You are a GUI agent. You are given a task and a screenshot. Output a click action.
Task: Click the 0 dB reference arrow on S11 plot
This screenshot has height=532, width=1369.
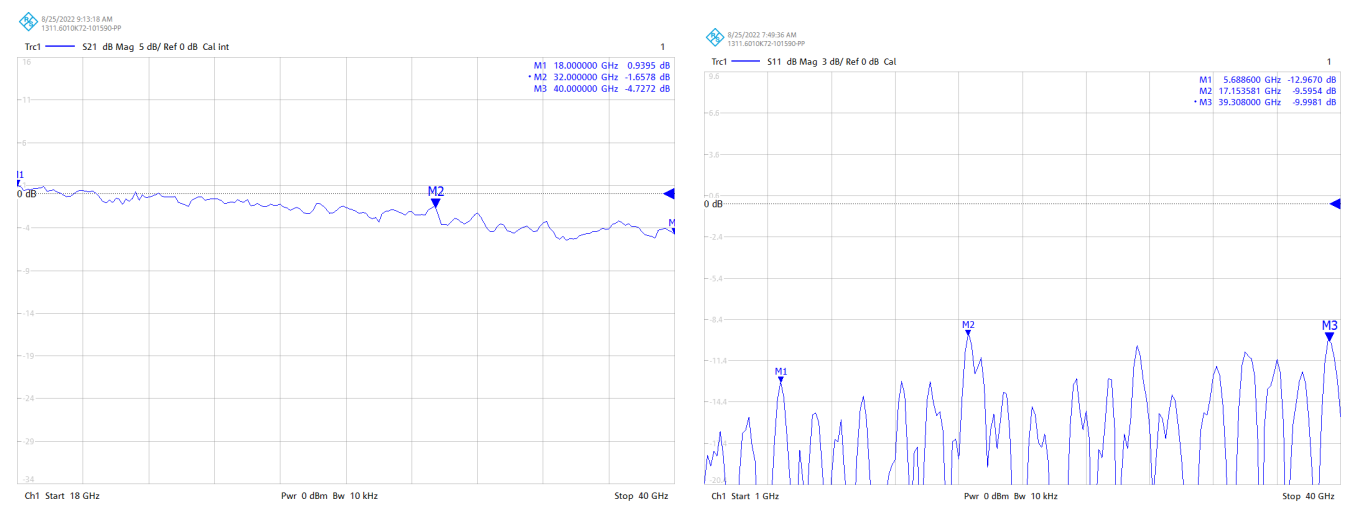(x=1335, y=204)
